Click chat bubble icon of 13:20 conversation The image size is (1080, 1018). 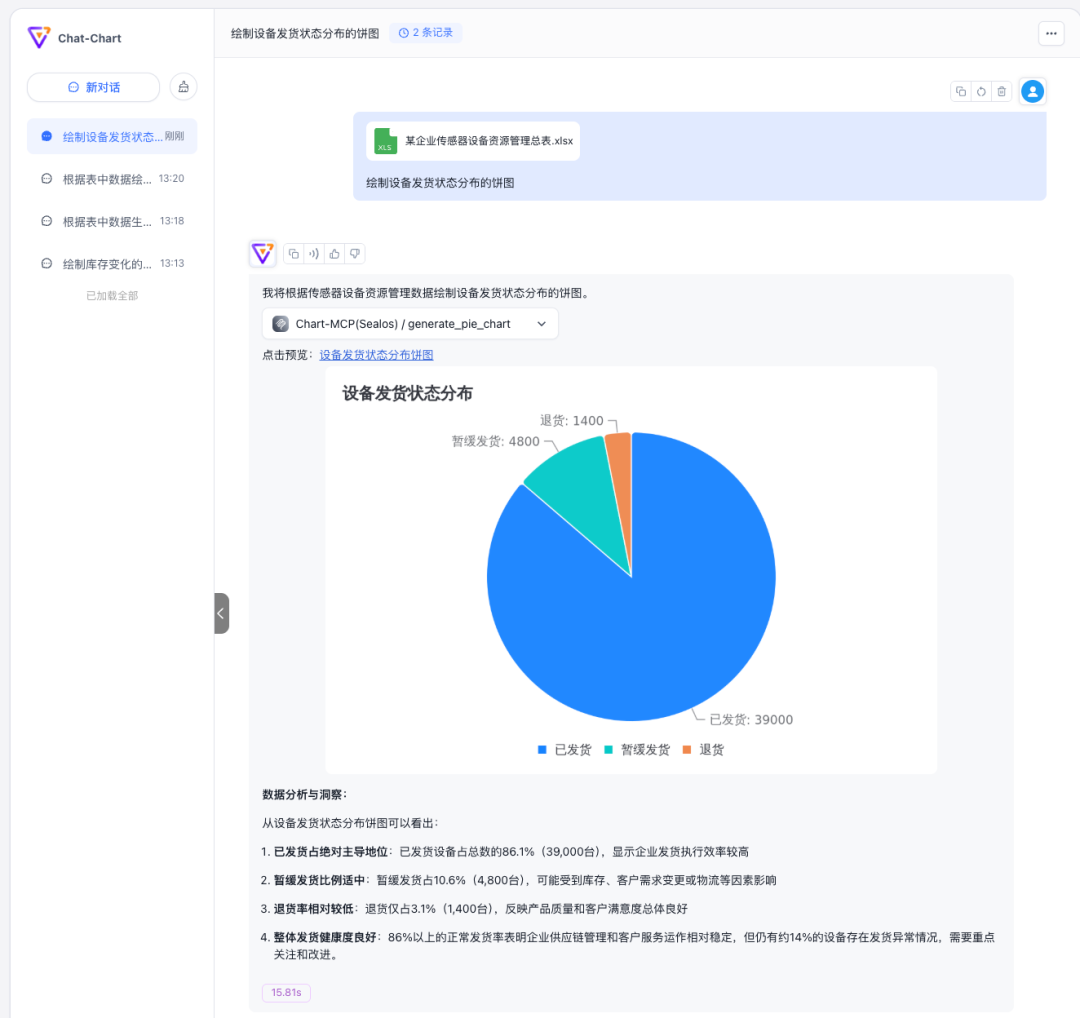[x=46, y=178]
